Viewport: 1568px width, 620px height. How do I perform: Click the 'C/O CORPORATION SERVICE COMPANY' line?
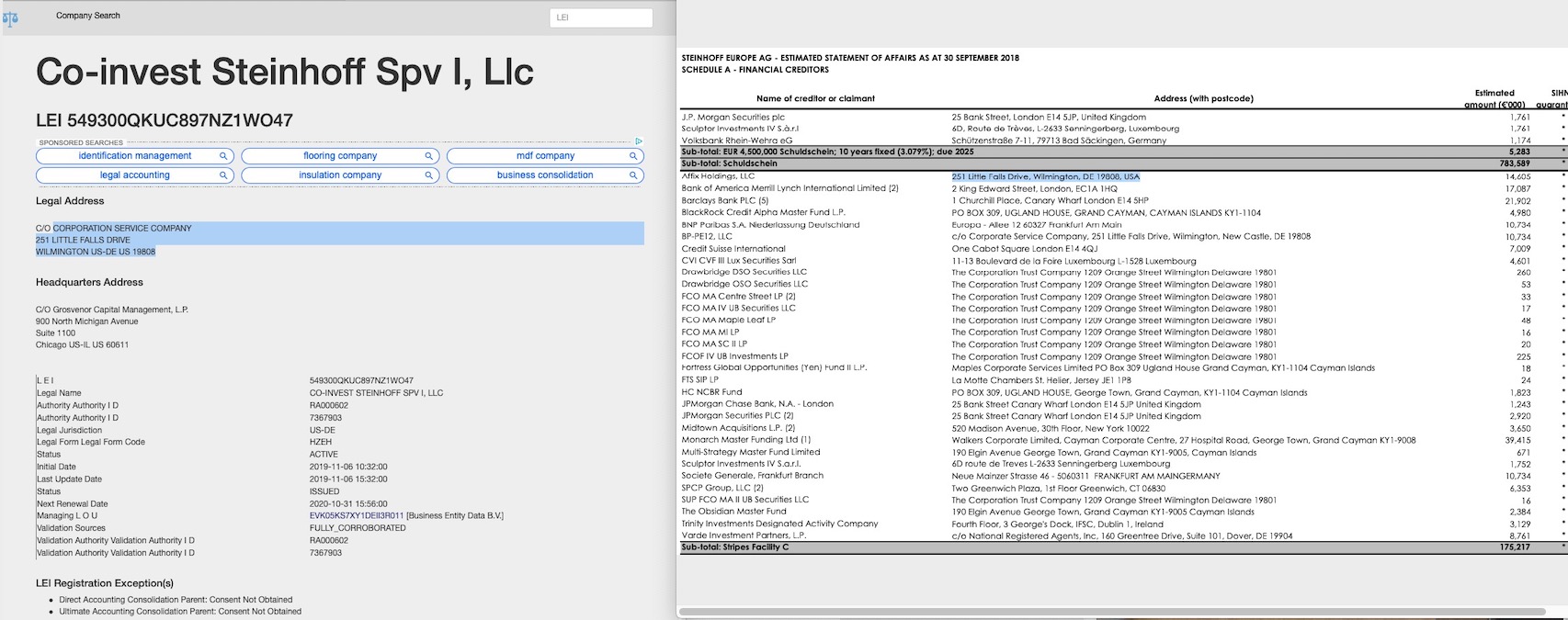point(114,228)
